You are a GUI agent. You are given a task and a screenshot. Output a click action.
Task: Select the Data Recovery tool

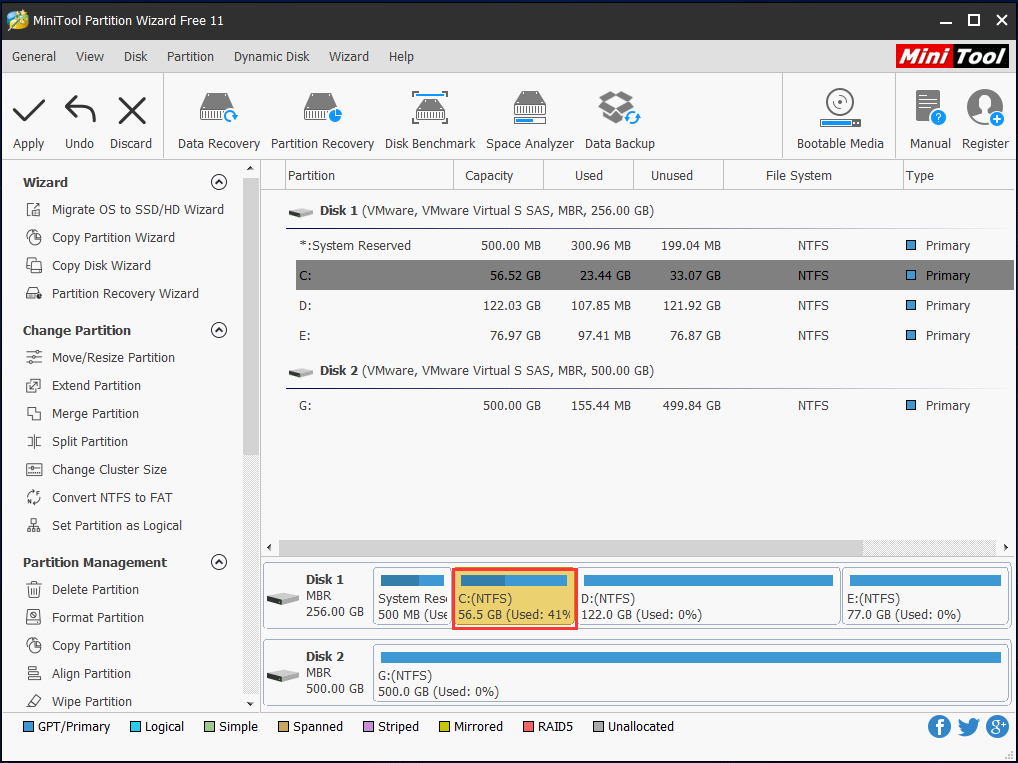point(217,117)
